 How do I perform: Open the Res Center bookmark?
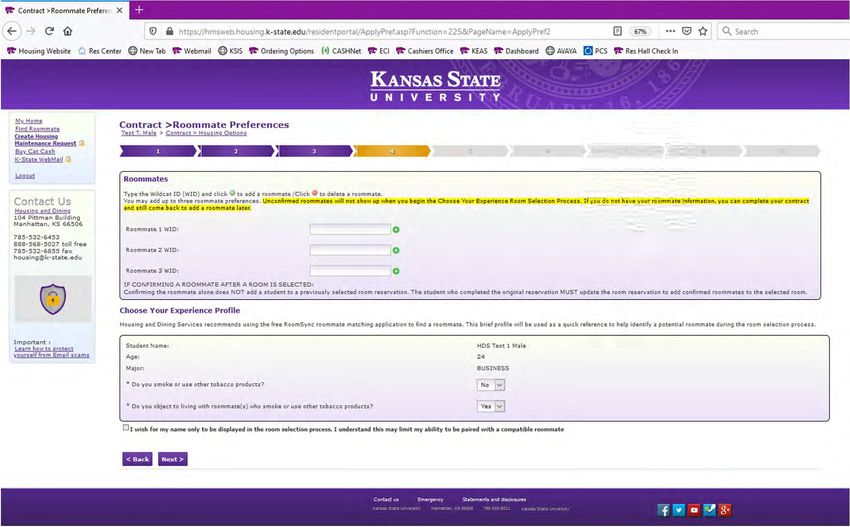coord(100,51)
